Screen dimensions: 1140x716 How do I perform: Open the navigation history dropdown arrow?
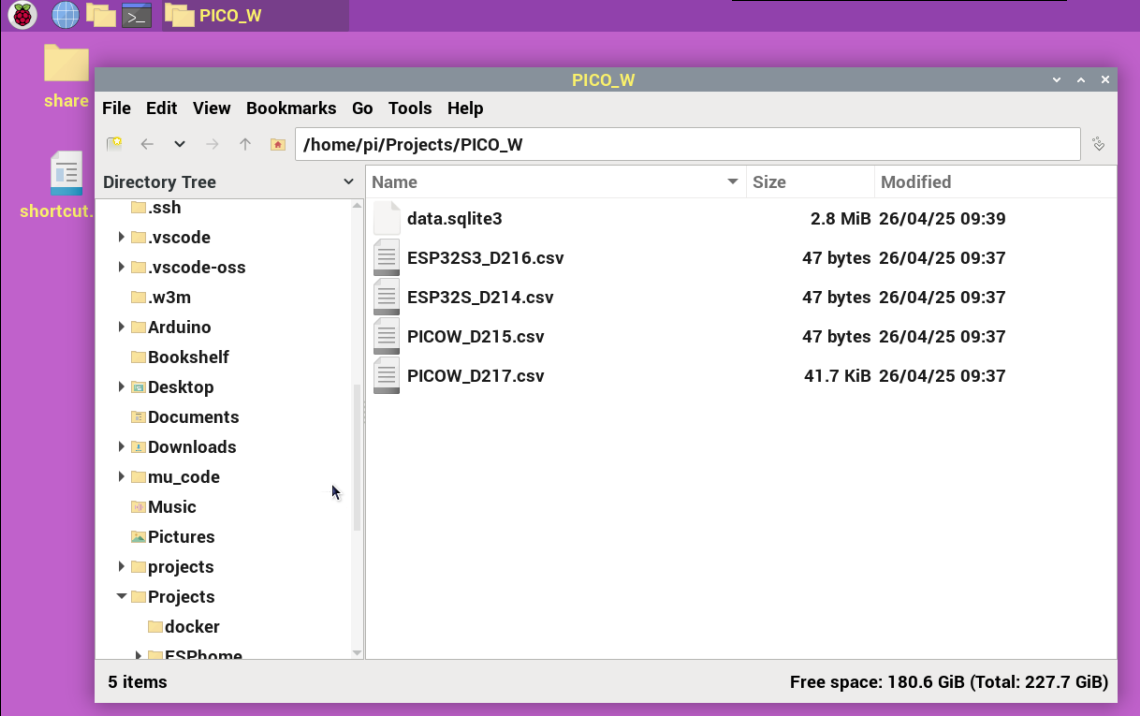pos(180,144)
